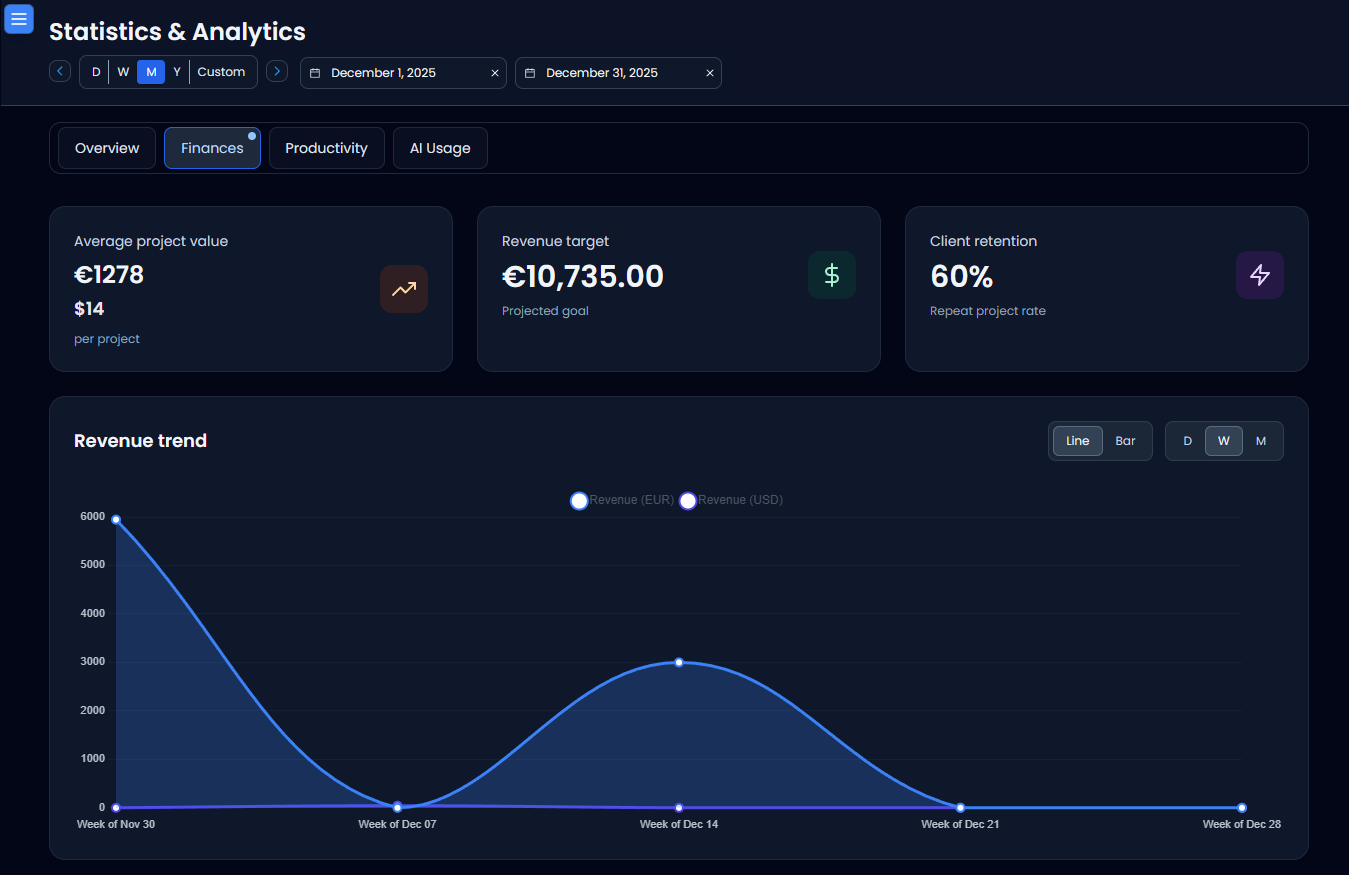Click the next period chevron arrow
This screenshot has width=1349, height=875.
[277, 71]
